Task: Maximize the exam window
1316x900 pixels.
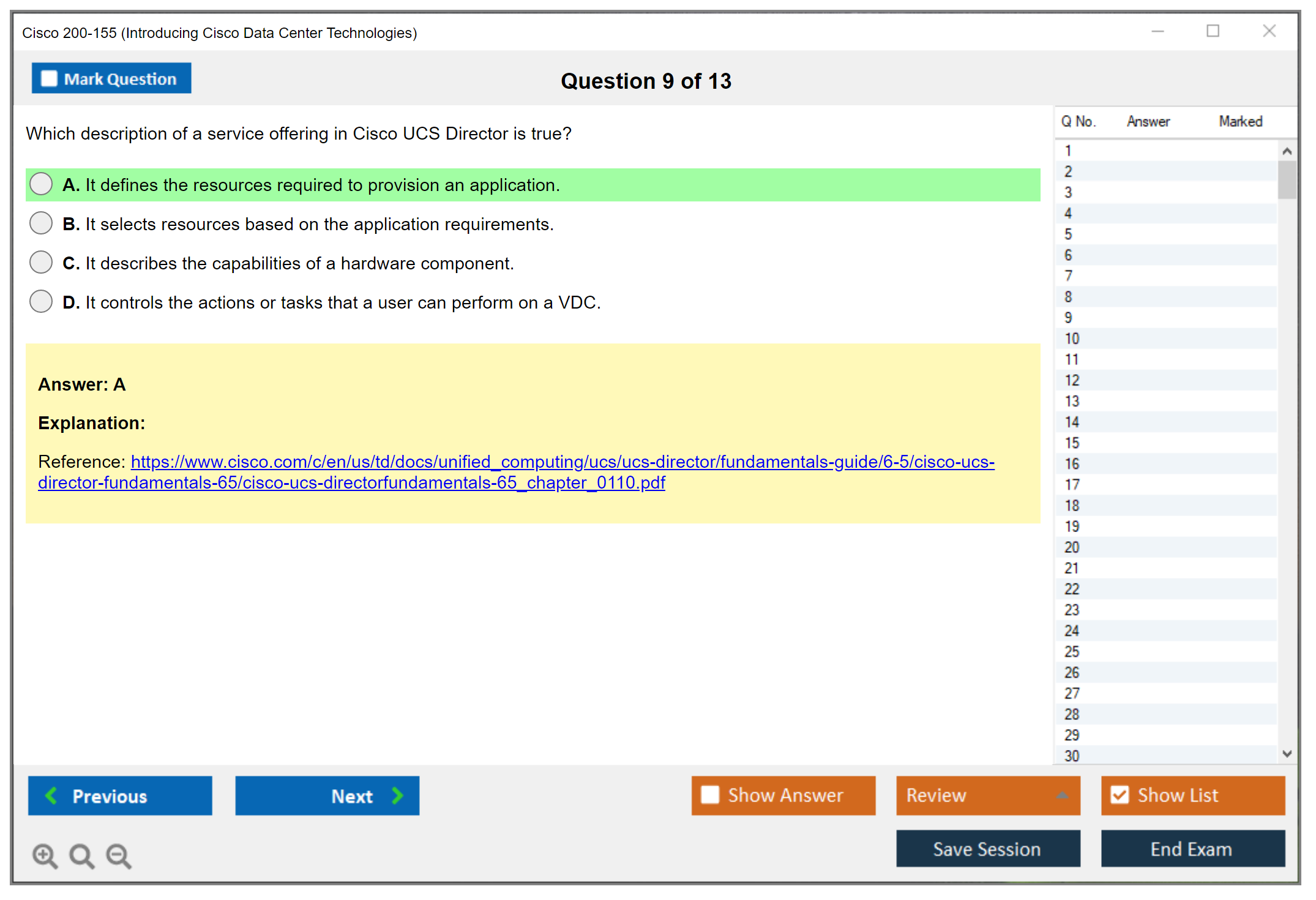Action: (1213, 31)
